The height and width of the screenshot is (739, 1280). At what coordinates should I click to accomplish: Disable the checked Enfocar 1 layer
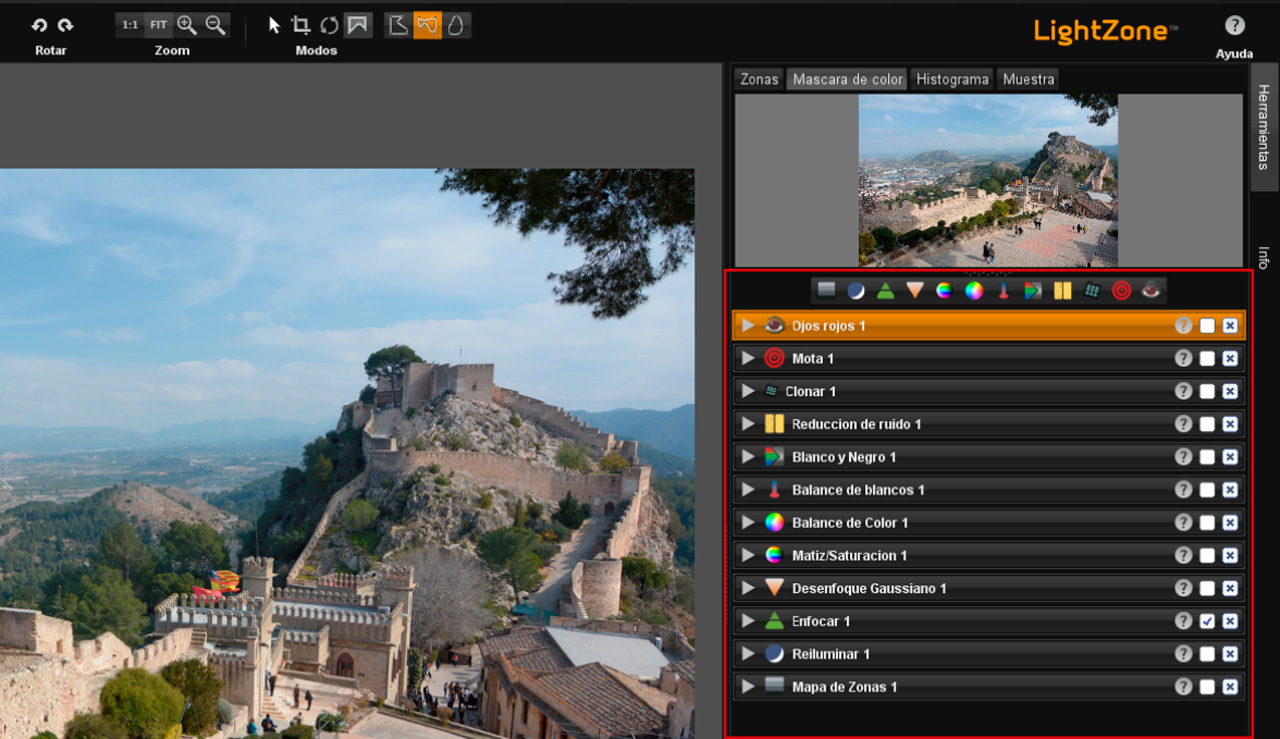1207,621
